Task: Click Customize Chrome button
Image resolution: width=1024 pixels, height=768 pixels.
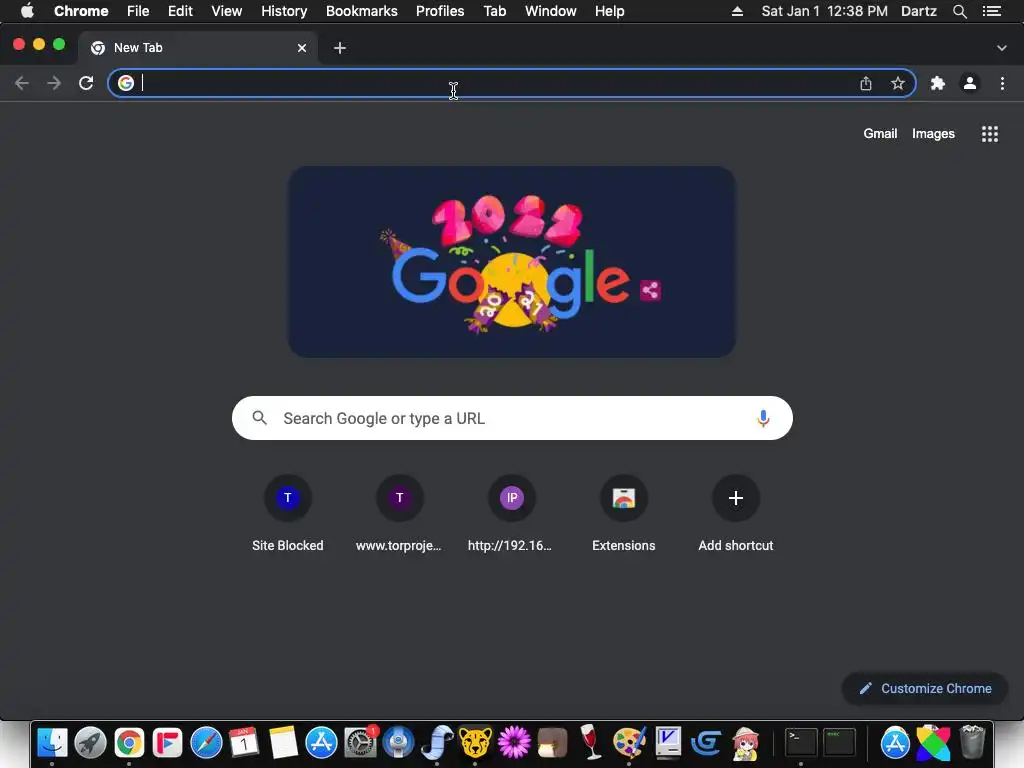Action: 925,688
